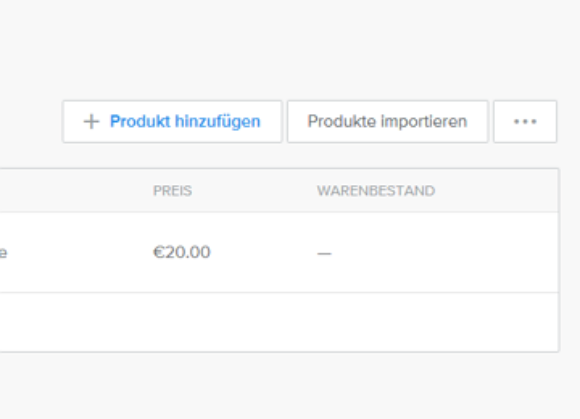Add a new product via Produkt hinzufügen
Screen dimensions: 580x419
(x=172, y=121)
